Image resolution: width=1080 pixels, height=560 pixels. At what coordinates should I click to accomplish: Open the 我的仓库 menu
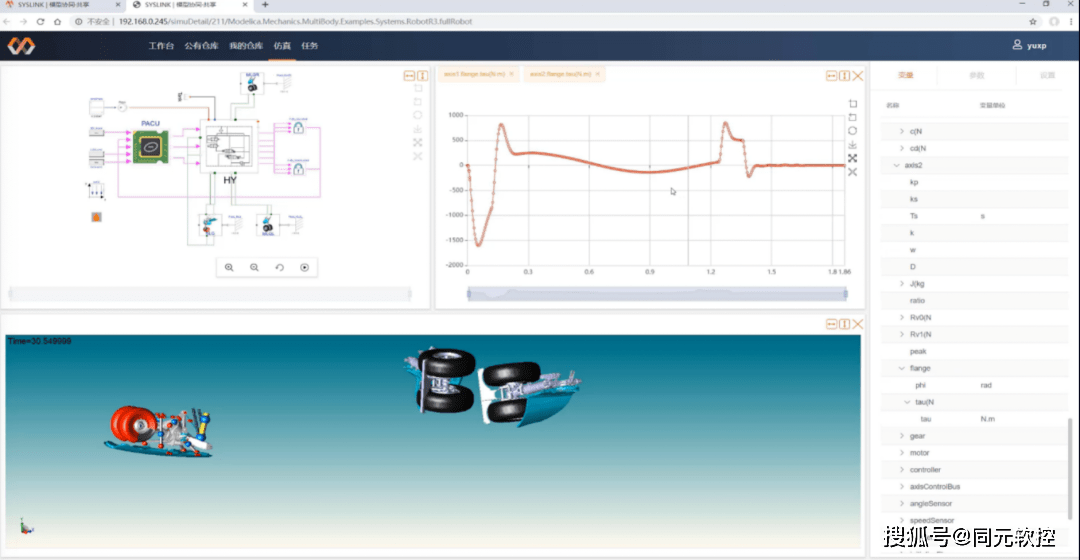pos(246,46)
